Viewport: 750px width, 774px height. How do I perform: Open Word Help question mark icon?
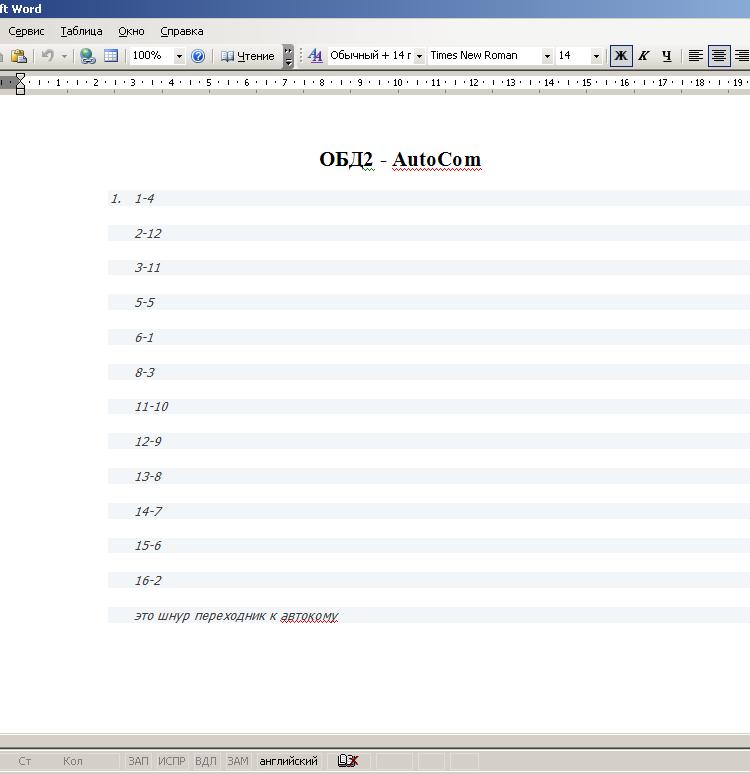click(x=198, y=56)
